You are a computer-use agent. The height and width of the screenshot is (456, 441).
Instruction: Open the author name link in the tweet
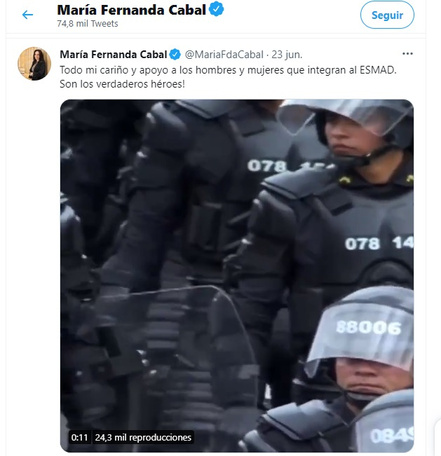tap(113, 54)
